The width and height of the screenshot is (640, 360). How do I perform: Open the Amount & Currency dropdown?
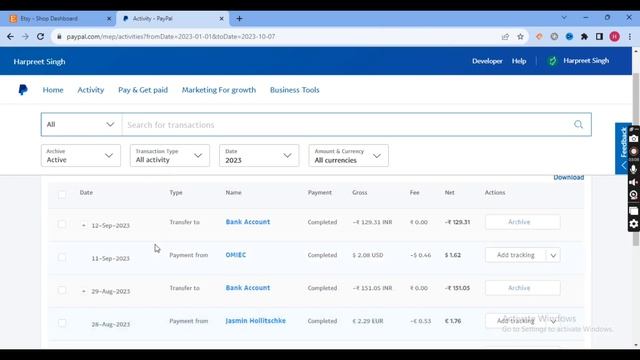point(349,156)
